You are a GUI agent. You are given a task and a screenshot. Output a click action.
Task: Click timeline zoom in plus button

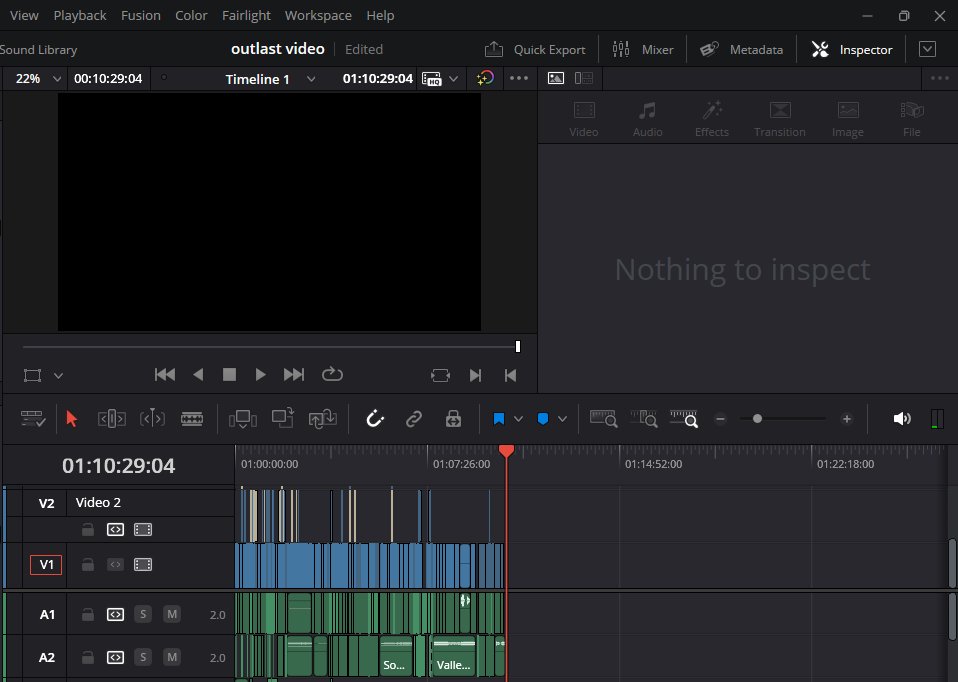pos(846,419)
